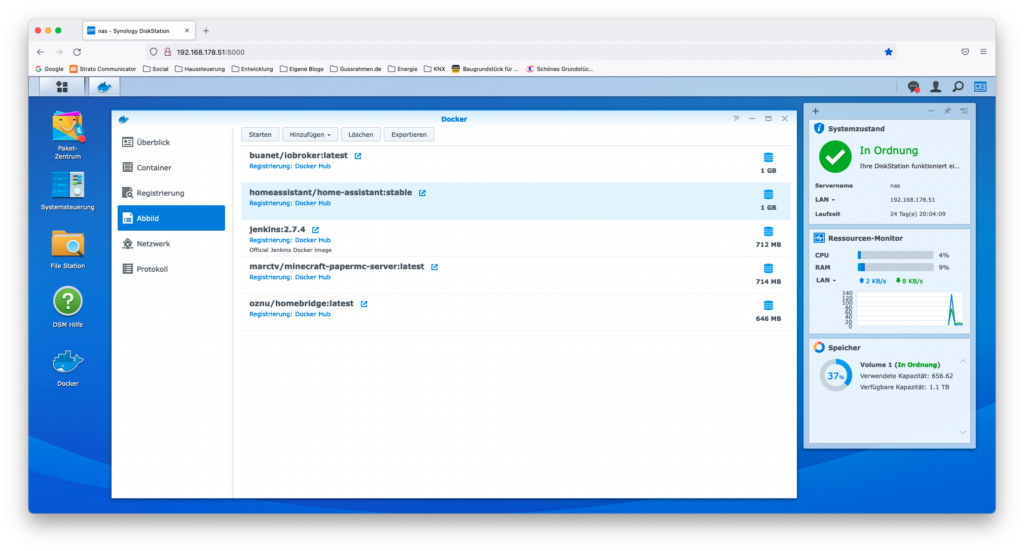The image size is (1024, 551).
Task: Click the Löschen button
Action: (360, 134)
